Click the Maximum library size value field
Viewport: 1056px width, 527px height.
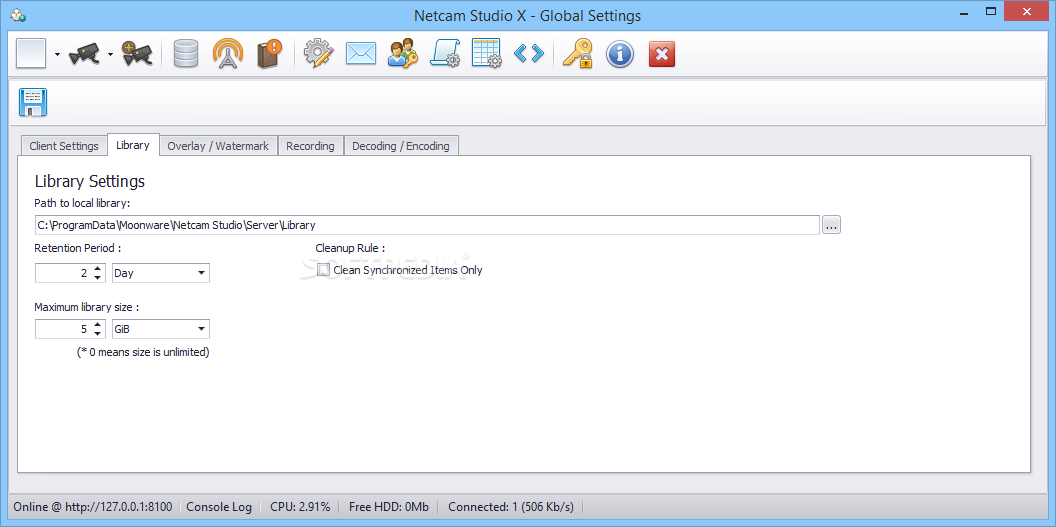(63, 329)
